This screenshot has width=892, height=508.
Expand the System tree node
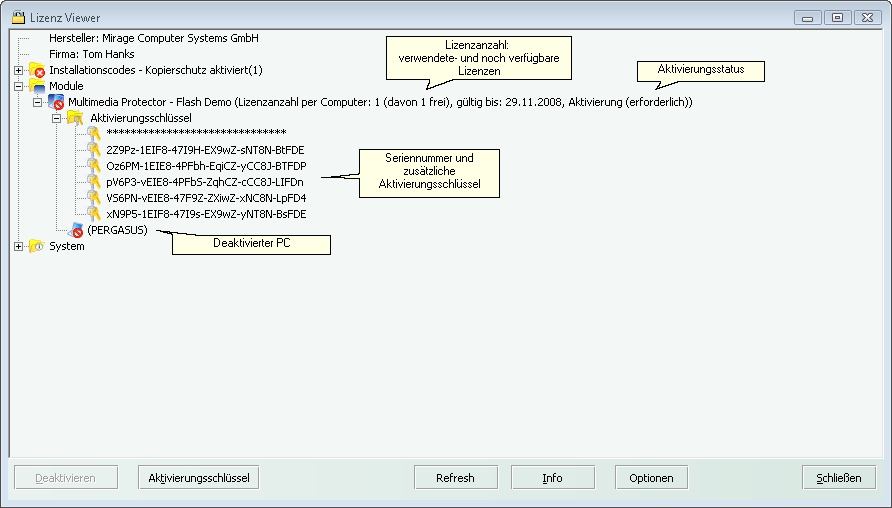click(19, 246)
